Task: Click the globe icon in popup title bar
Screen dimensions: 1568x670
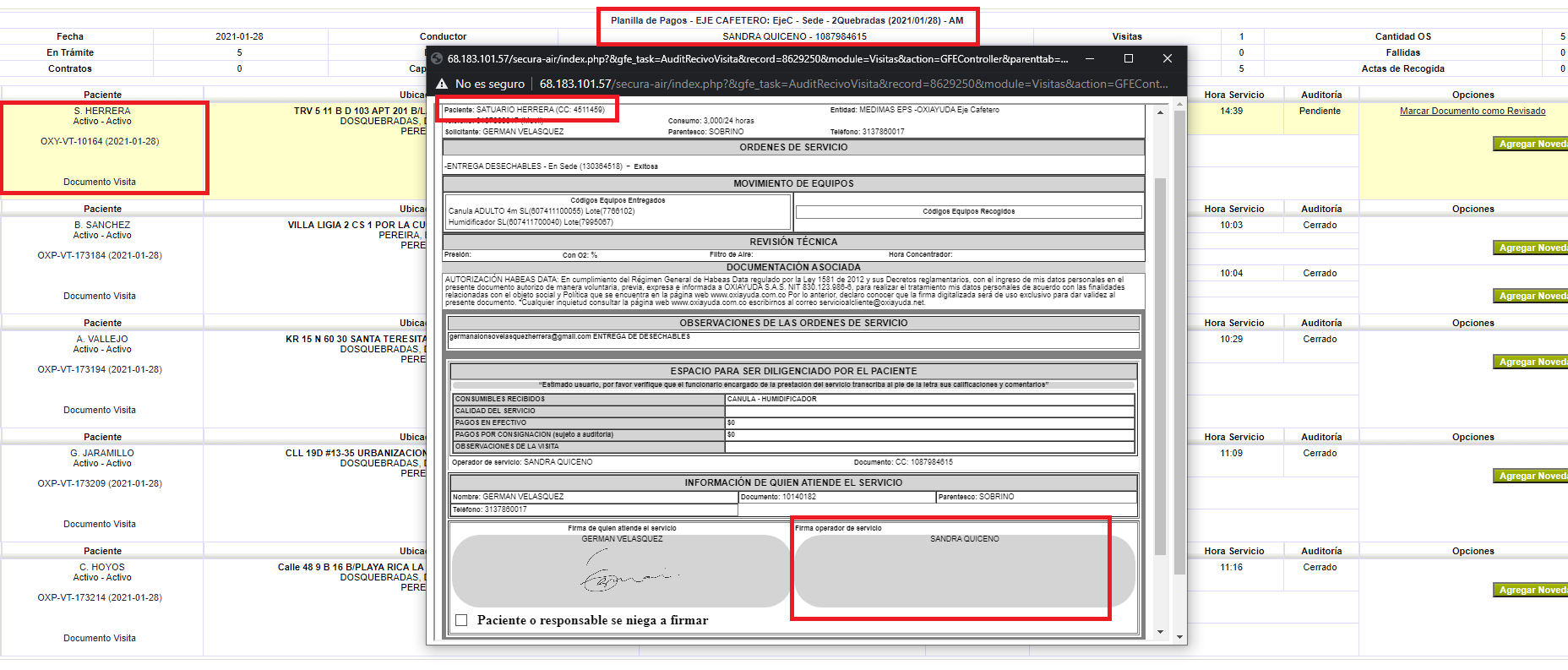Action: coord(437,59)
